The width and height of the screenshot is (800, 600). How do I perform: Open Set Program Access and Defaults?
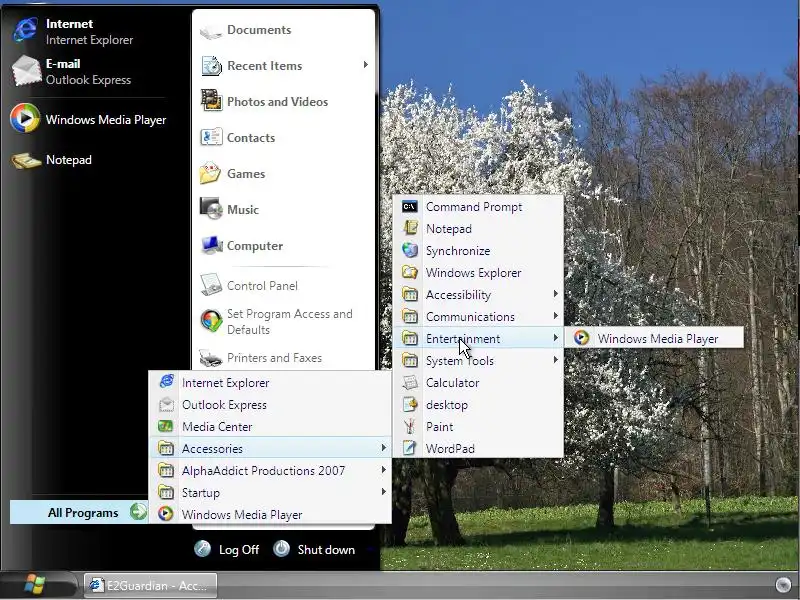[277, 321]
